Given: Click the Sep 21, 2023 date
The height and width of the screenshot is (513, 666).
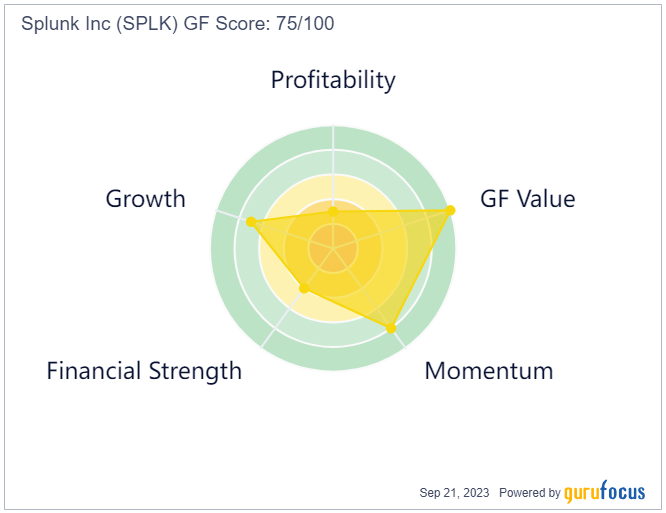Looking at the screenshot, I should pos(455,493).
